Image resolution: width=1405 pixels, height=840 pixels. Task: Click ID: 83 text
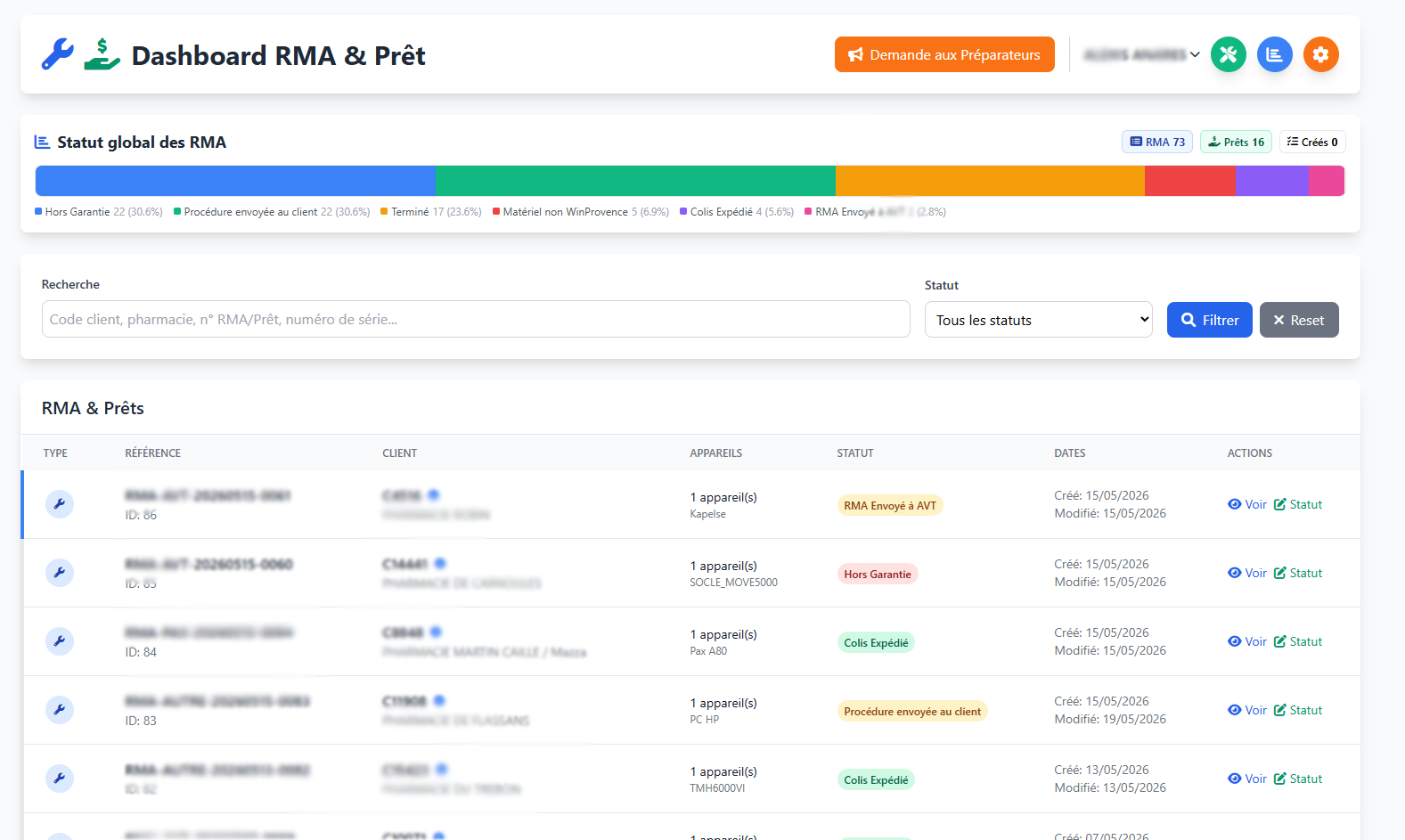point(141,721)
